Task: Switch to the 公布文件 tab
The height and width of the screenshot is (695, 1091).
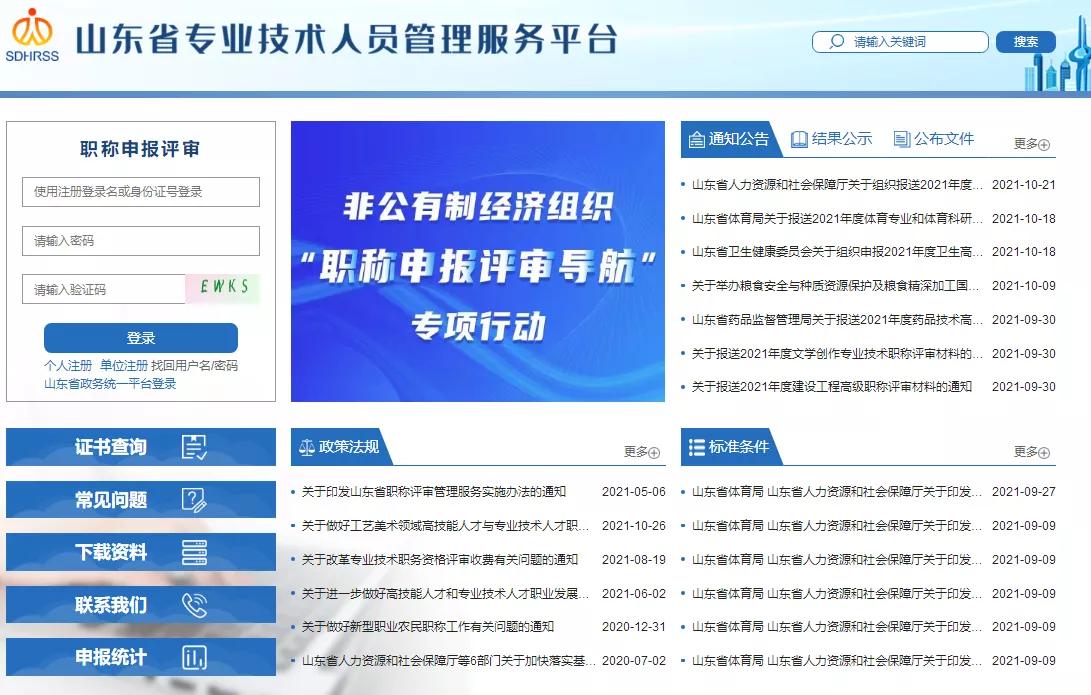Action: click(936, 138)
